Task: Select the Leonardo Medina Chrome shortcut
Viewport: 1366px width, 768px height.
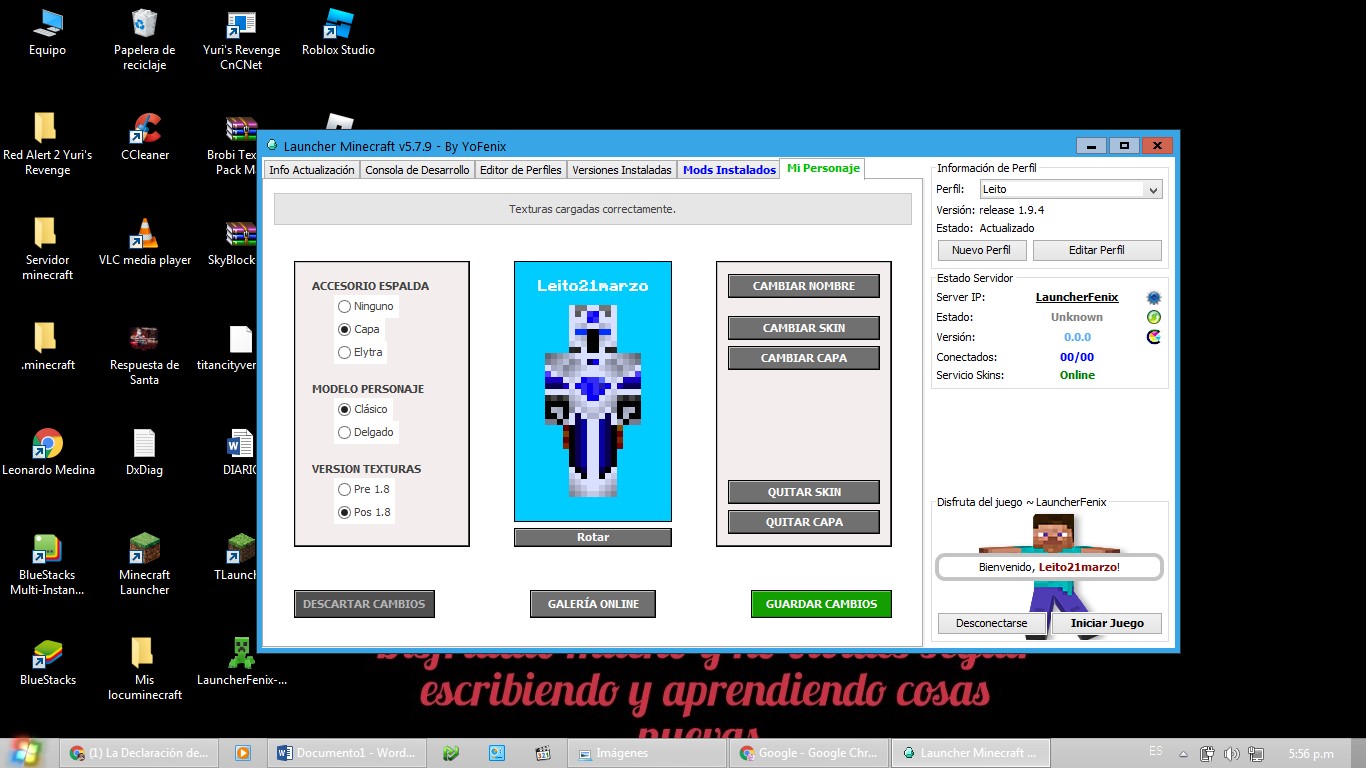Action: (x=48, y=452)
